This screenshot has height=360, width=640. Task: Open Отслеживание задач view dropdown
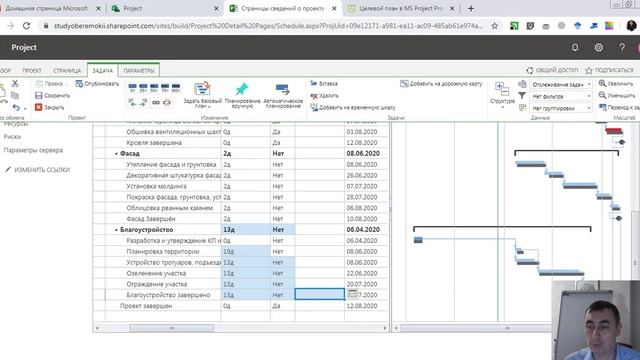(562, 84)
